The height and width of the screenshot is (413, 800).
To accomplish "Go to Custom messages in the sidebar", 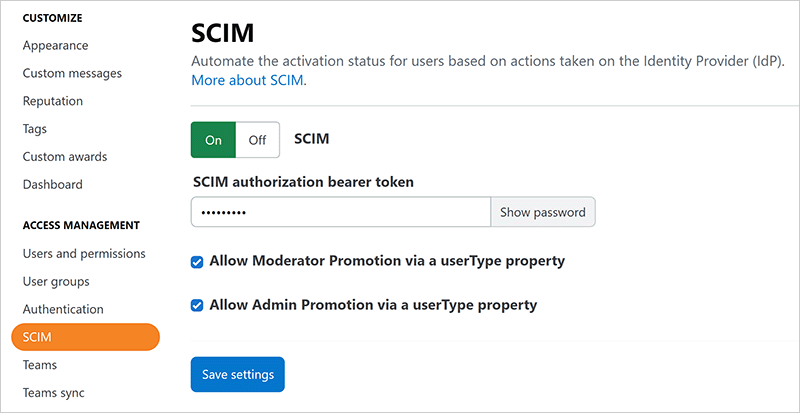I will (72, 74).
